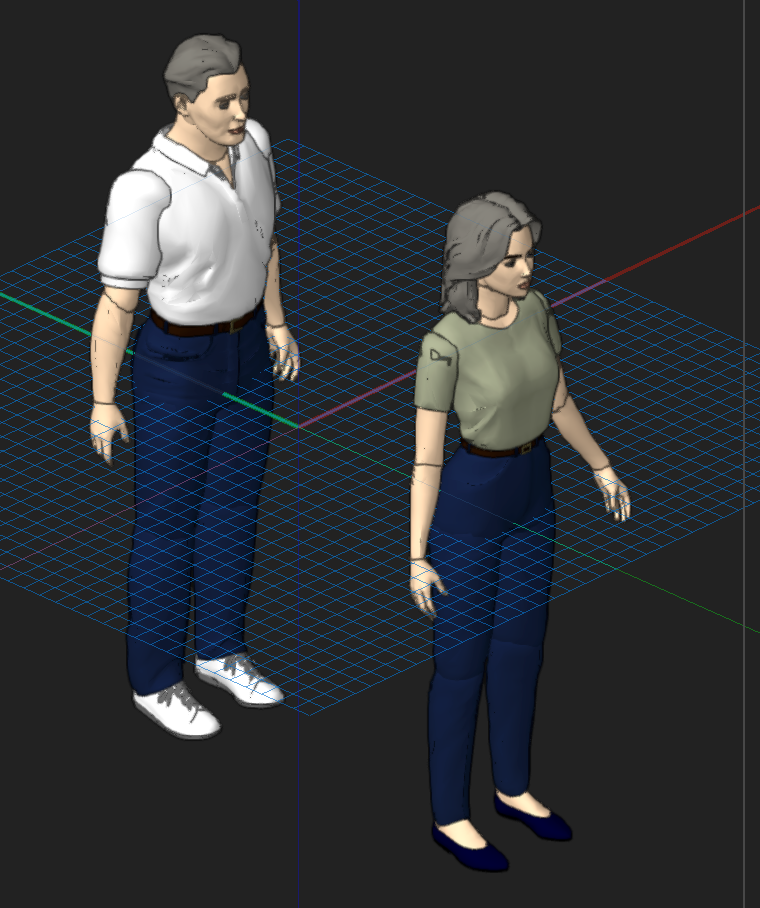
Task: Select the man's brown belt
Action: [205, 325]
